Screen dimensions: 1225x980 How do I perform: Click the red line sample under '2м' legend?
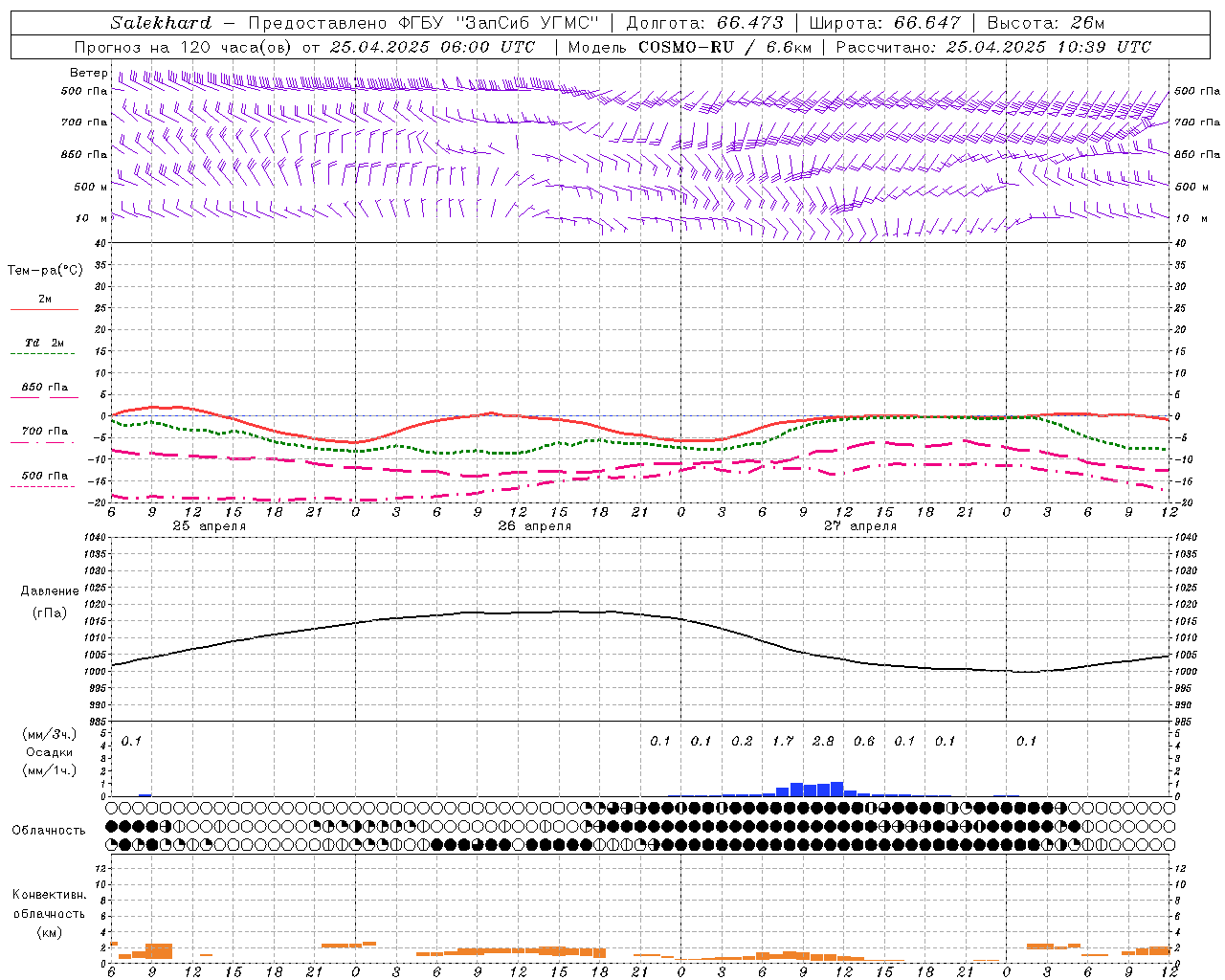click(x=44, y=310)
